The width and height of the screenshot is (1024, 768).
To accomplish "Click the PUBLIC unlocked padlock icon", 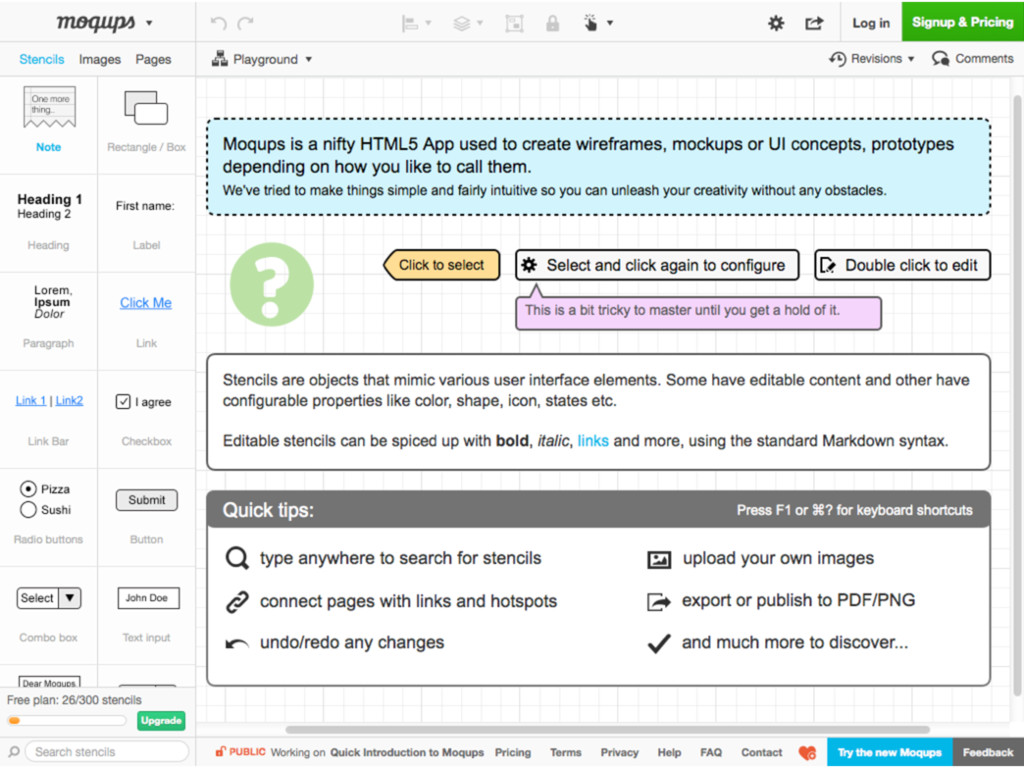I will pyautogui.click(x=221, y=752).
